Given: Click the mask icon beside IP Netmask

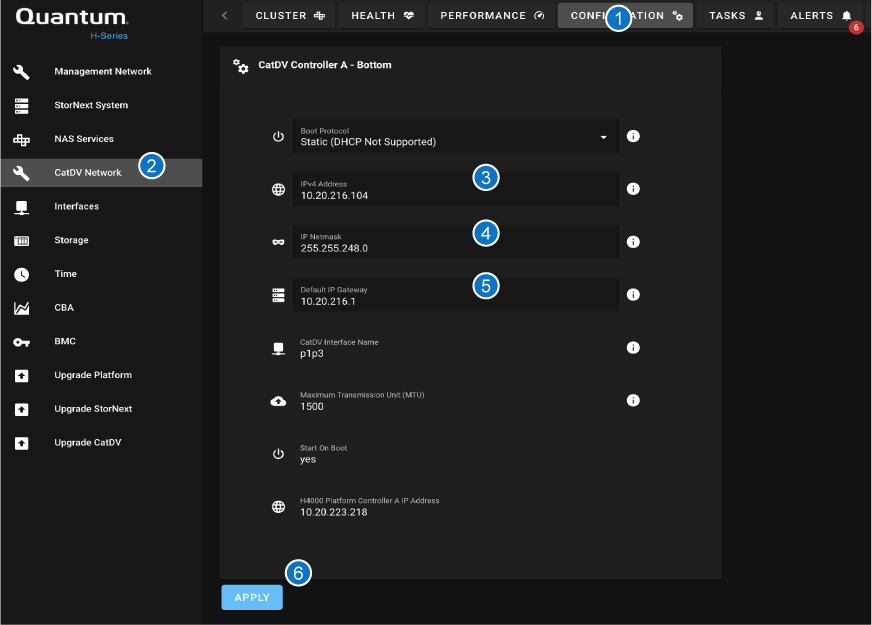Looking at the screenshot, I should click(x=278, y=242).
